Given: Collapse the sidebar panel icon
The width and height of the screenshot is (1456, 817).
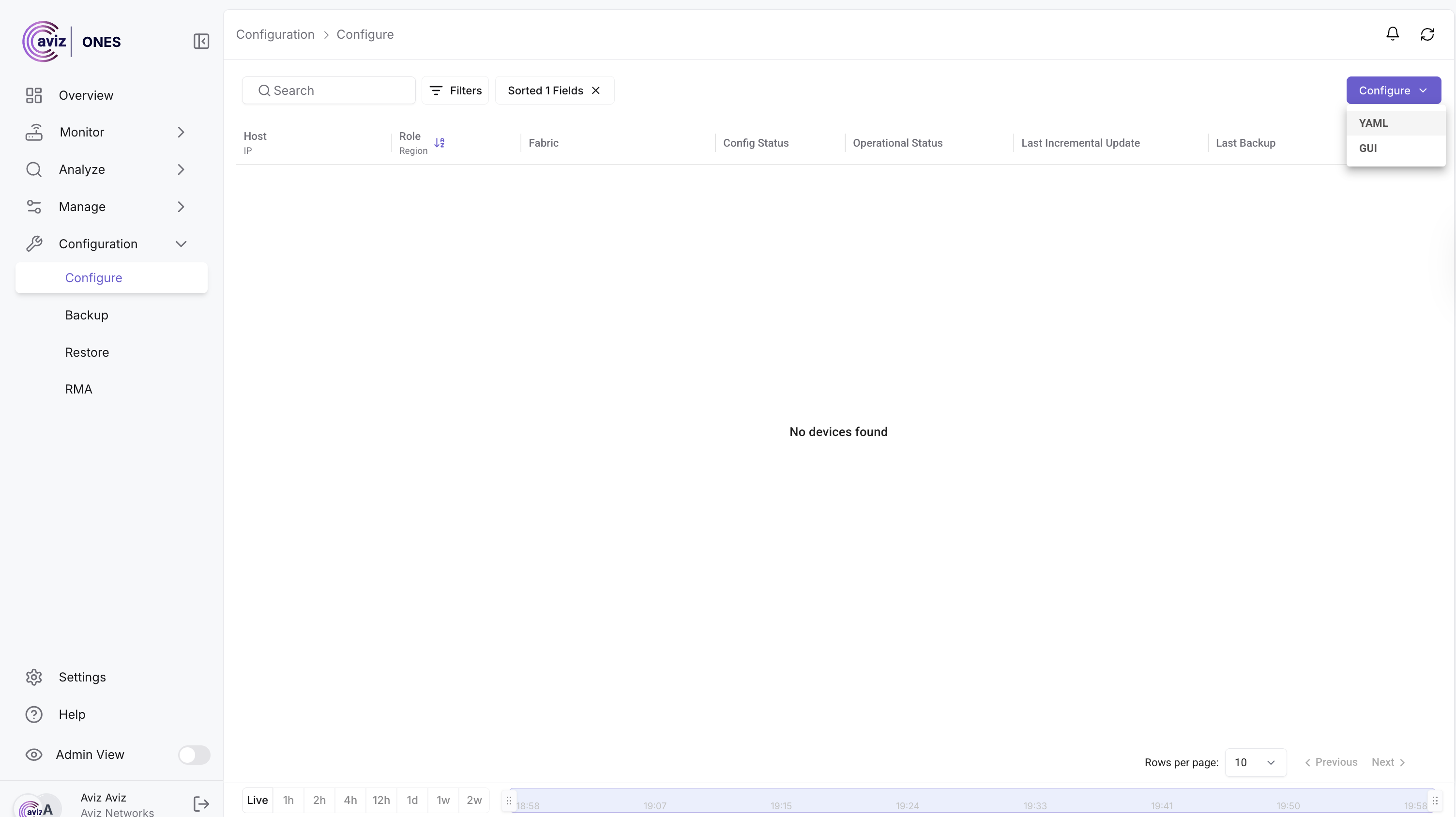Looking at the screenshot, I should pos(201,41).
